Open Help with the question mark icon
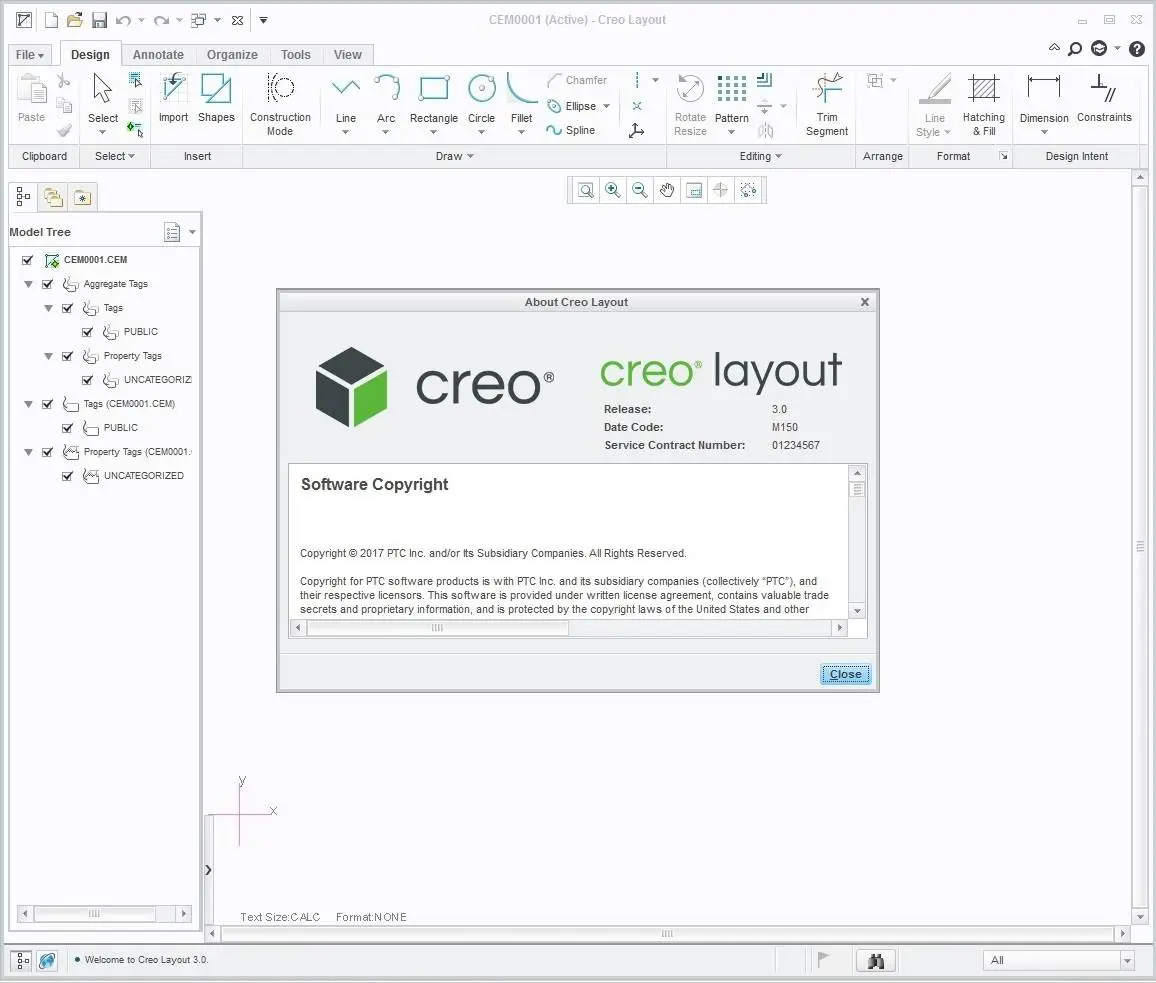The image size is (1156, 983). click(x=1137, y=49)
